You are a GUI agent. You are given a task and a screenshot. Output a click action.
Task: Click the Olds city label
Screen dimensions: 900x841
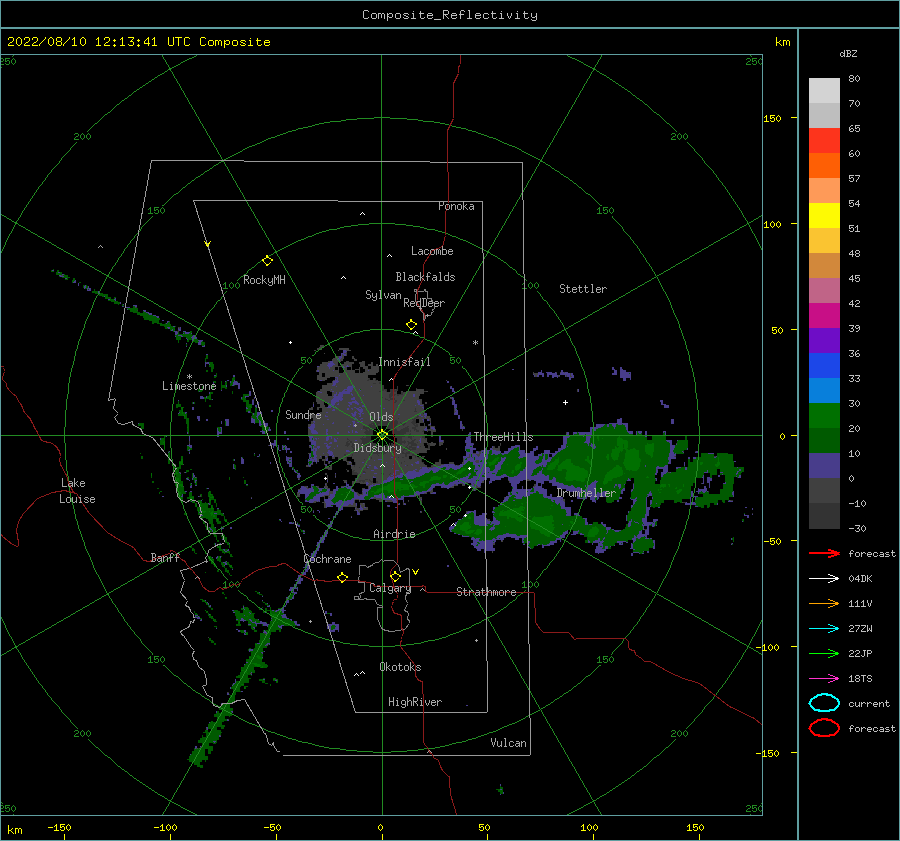(381, 417)
